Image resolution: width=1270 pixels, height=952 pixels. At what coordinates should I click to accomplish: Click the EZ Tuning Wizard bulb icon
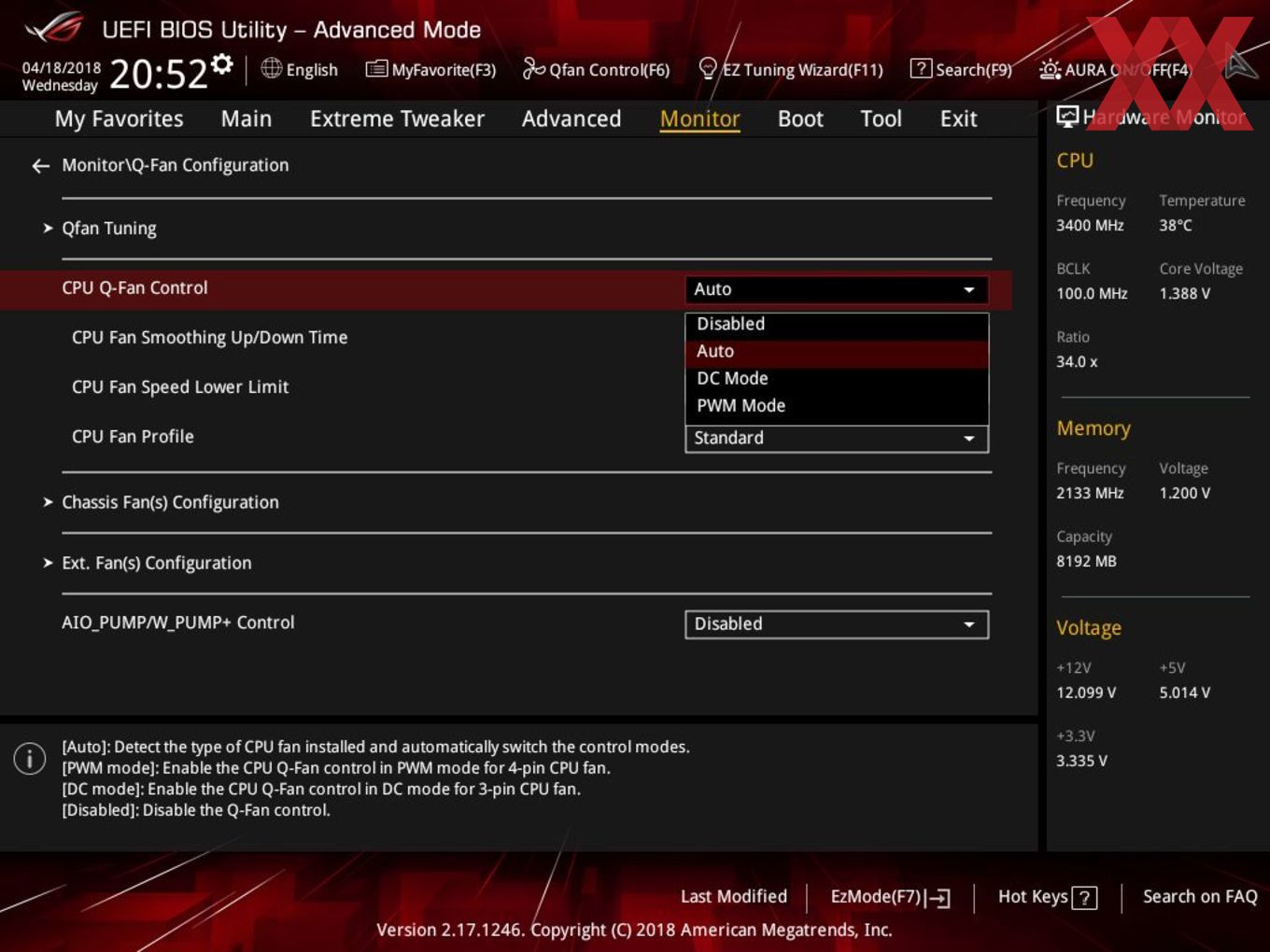pos(708,68)
